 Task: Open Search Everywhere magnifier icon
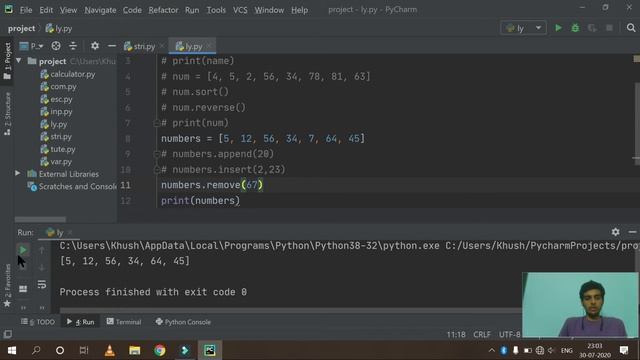coord(631,28)
